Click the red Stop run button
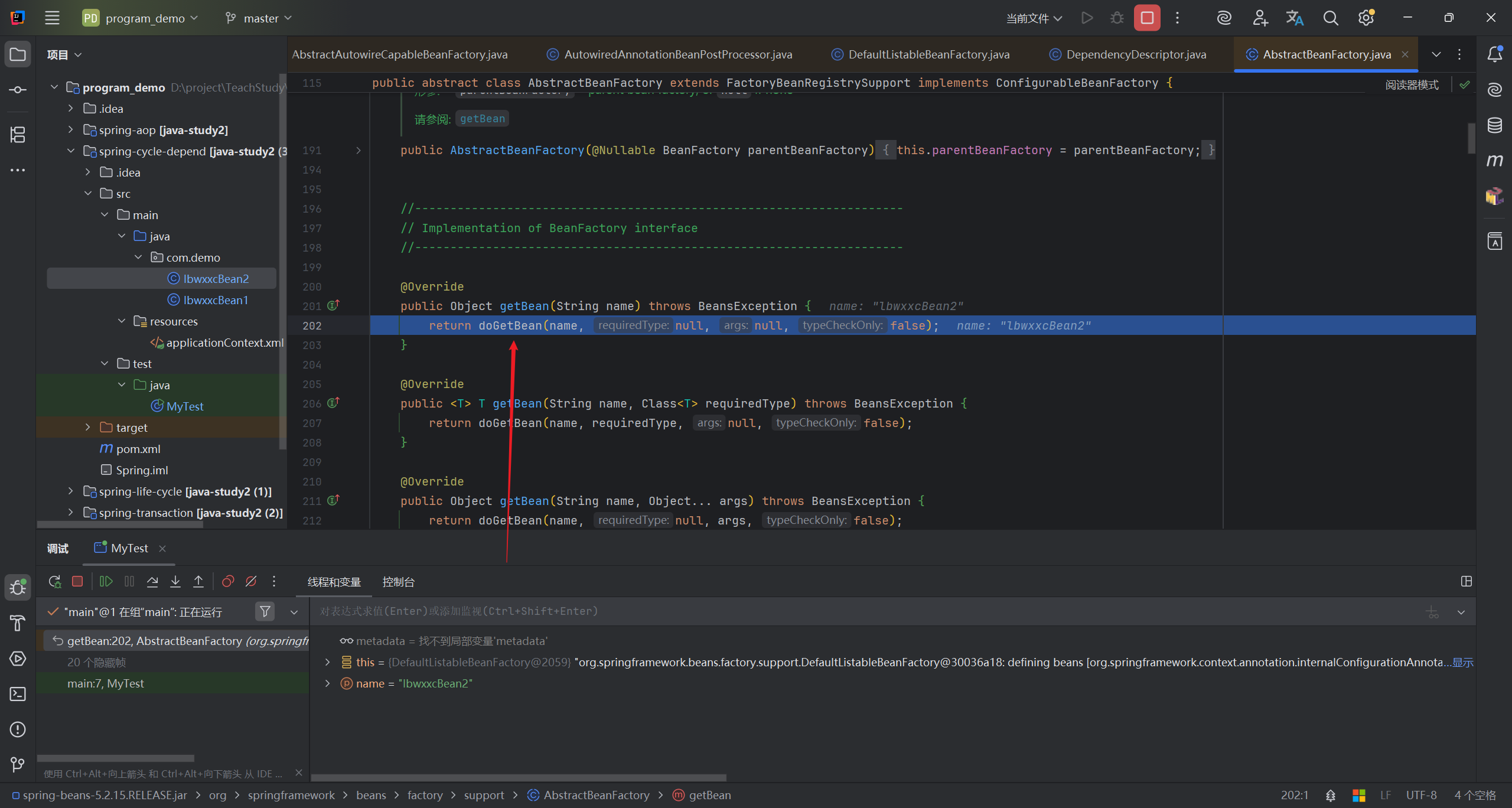The height and width of the screenshot is (808, 1512). coord(1147,18)
